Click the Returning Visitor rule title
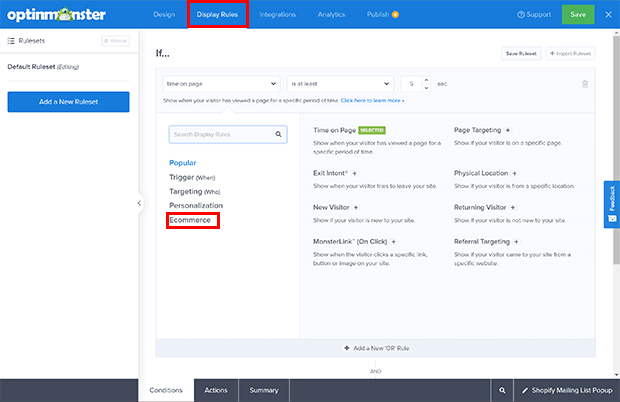620x402 pixels. pos(480,208)
